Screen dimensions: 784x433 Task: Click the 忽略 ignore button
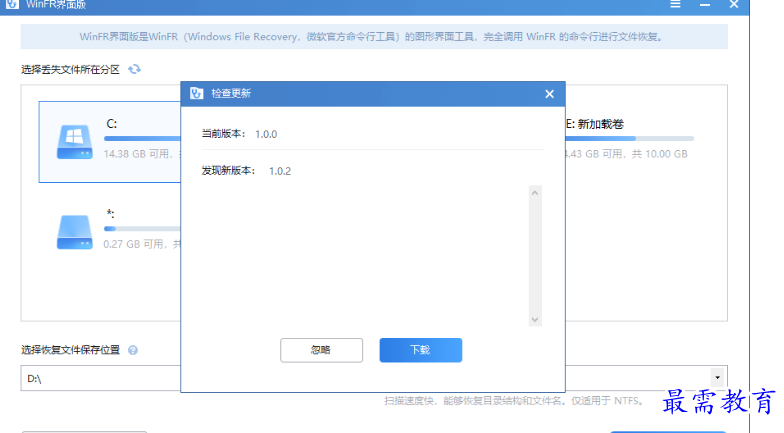point(321,350)
